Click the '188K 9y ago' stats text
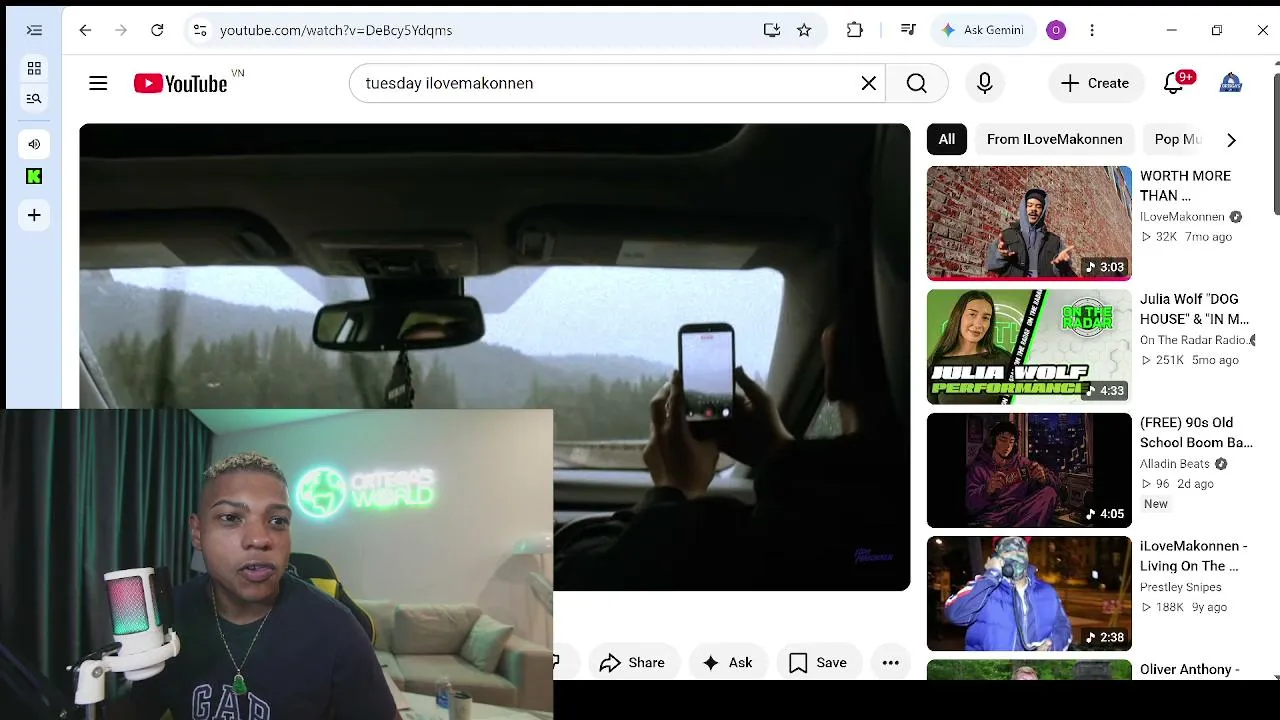 coord(1184,607)
